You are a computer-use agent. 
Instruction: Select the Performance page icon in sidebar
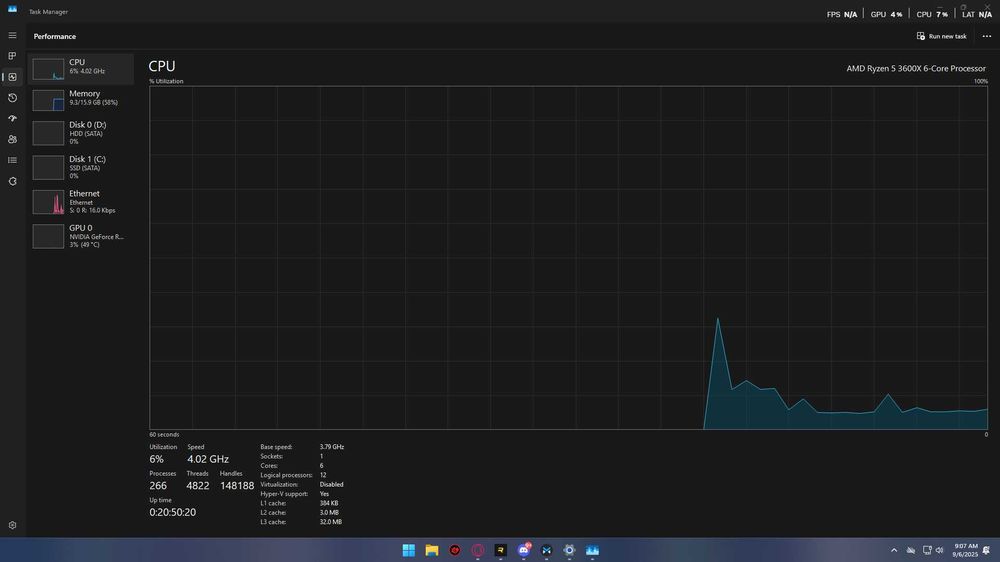[12, 77]
